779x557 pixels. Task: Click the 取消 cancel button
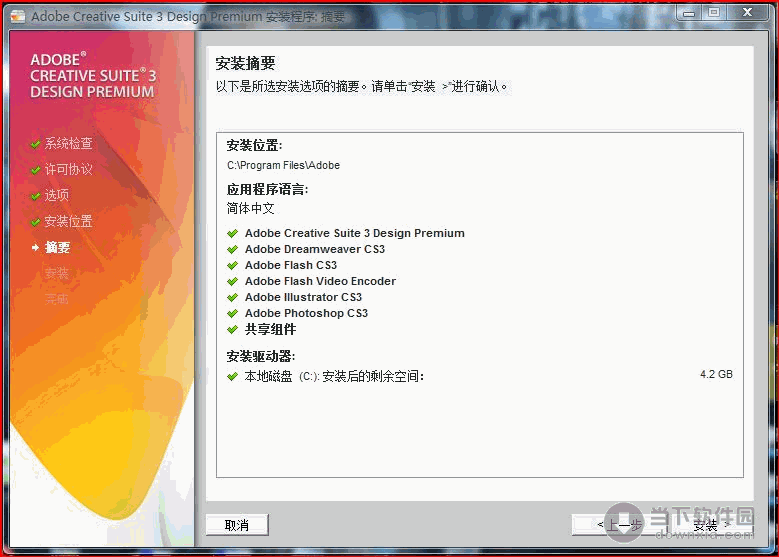237,525
